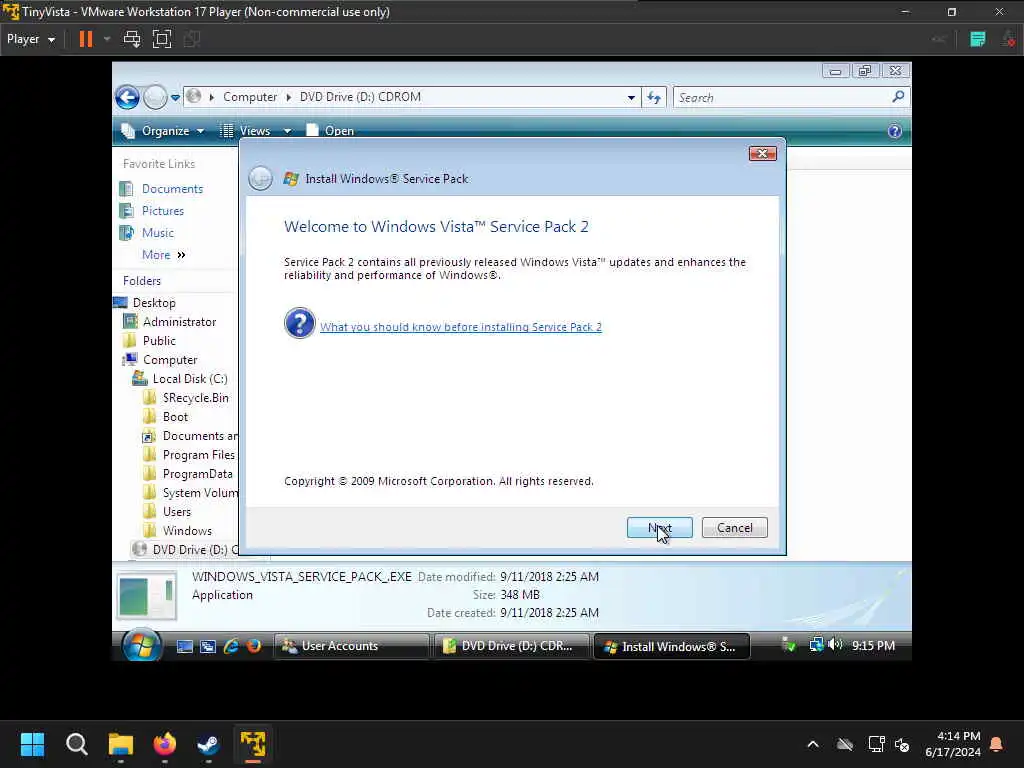Open File Explorer from host taskbar
Screen dimensions: 1024x768
(x=121, y=744)
